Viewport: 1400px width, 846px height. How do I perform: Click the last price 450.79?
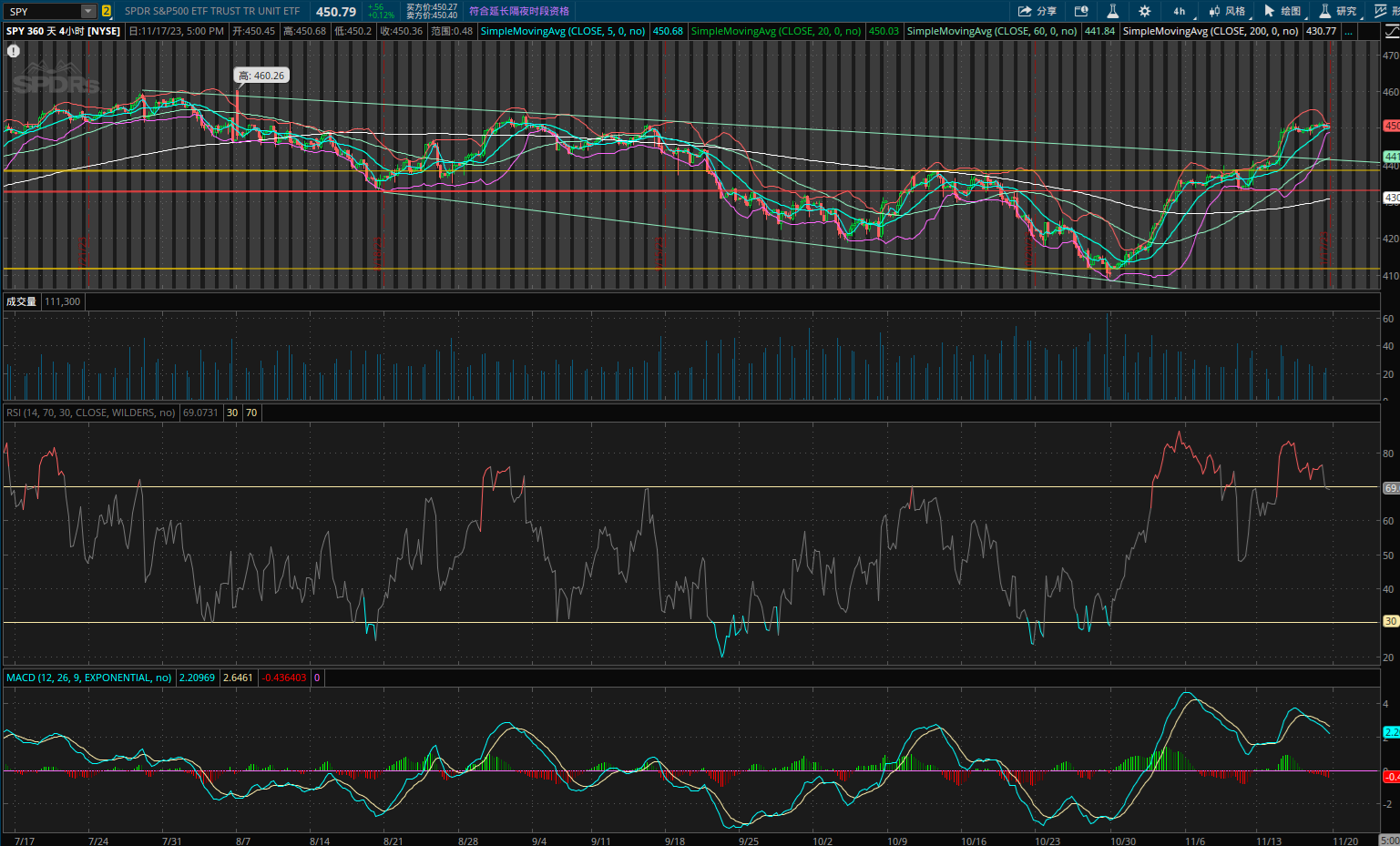click(x=336, y=12)
